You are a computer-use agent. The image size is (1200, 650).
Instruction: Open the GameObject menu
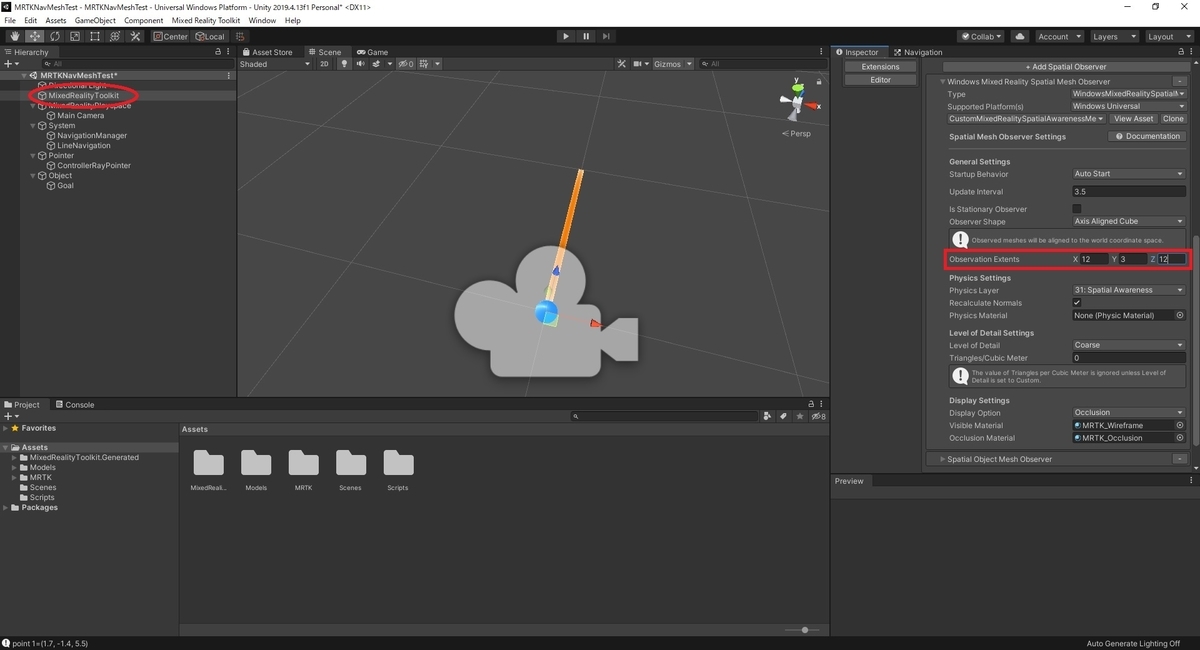click(x=95, y=20)
